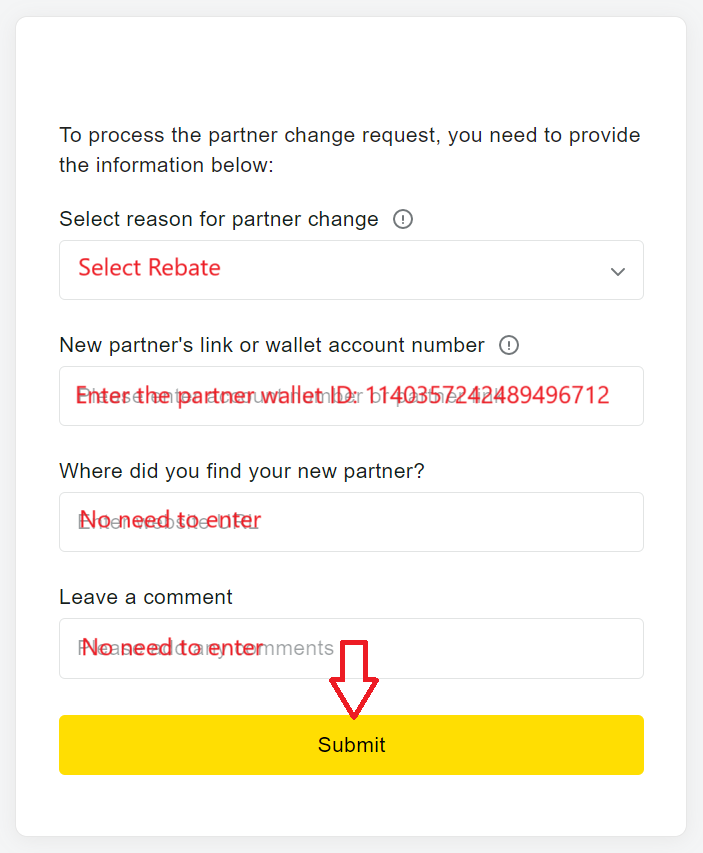Click the New partner's link or wallet label
The width and height of the screenshot is (703, 853).
272,345
